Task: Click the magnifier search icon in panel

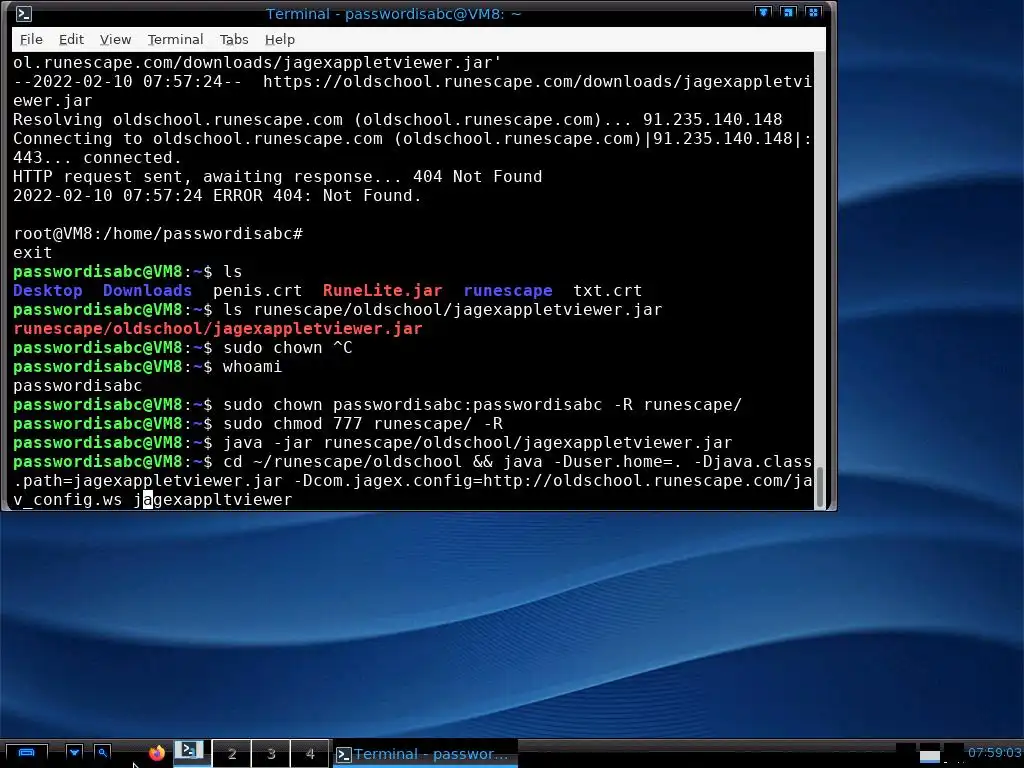Action: pos(103,753)
